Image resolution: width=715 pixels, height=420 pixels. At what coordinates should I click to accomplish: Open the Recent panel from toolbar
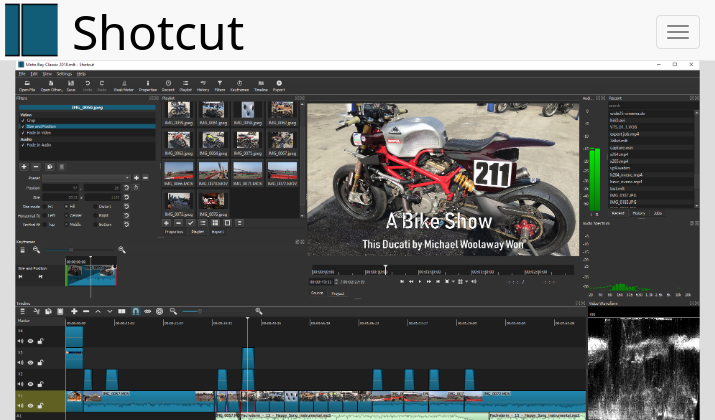(168, 85)
